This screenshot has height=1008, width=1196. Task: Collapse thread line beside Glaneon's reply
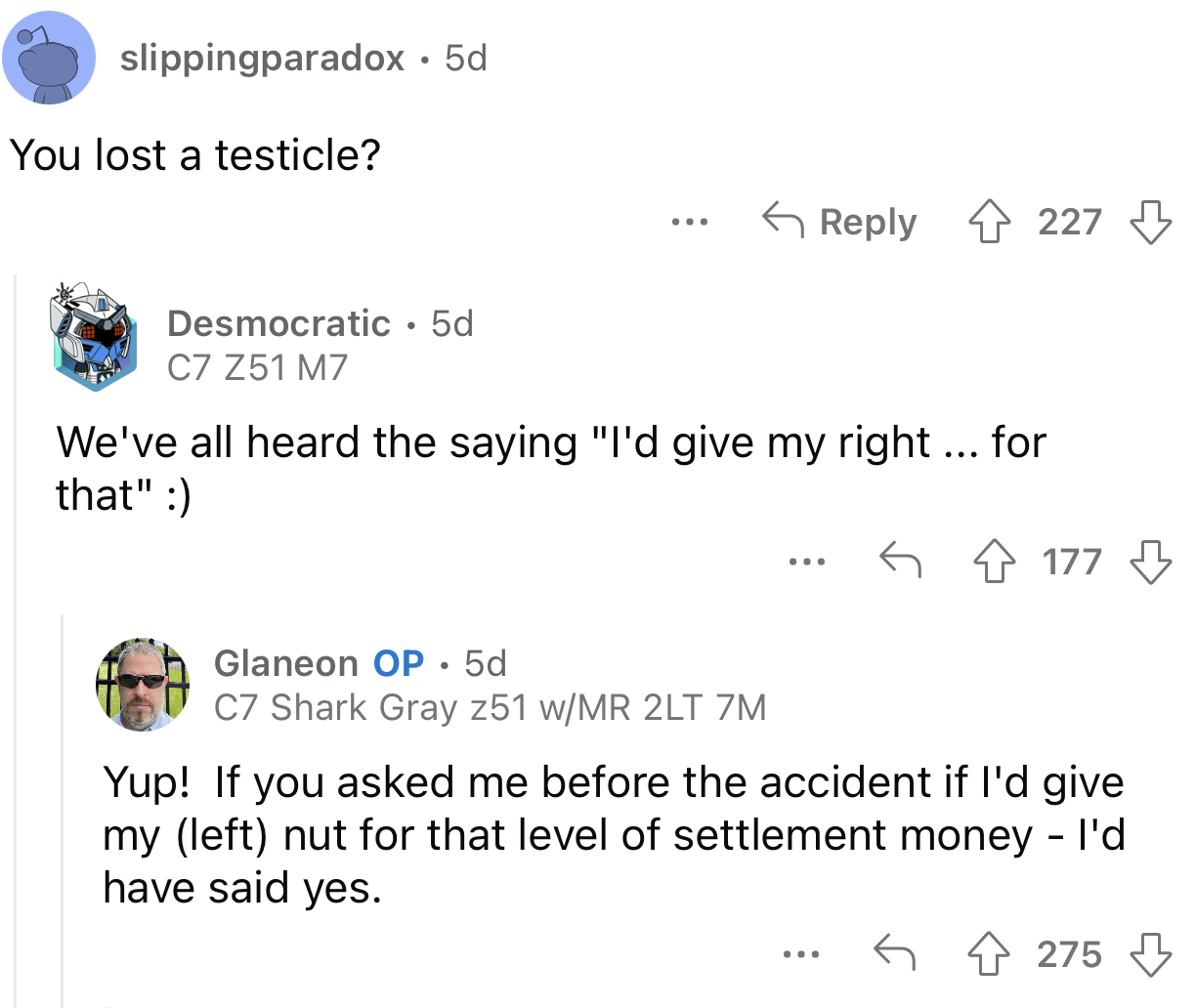[x=64, y=811]
